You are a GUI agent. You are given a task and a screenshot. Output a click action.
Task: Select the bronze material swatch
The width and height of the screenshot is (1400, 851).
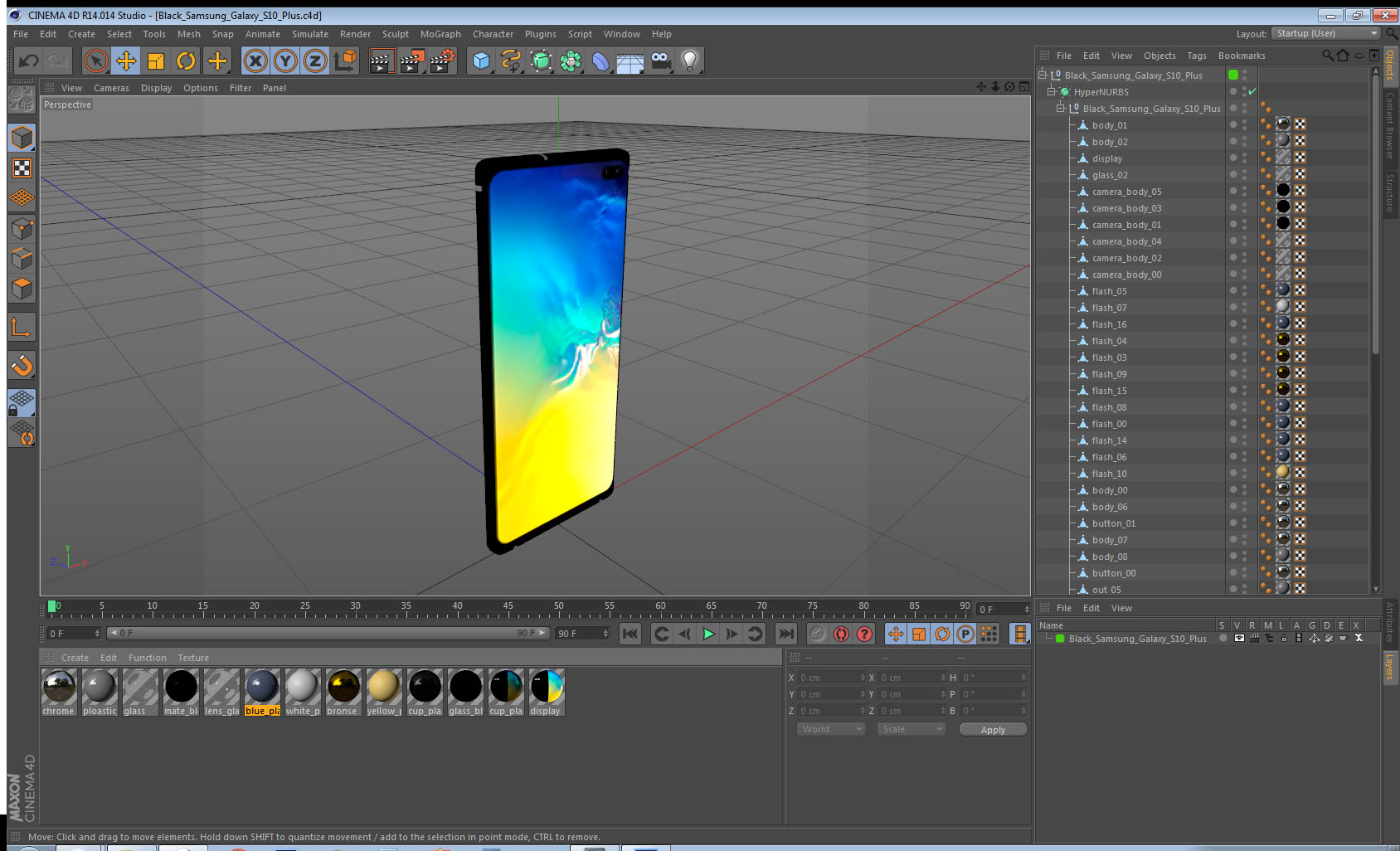click(343, 693)
